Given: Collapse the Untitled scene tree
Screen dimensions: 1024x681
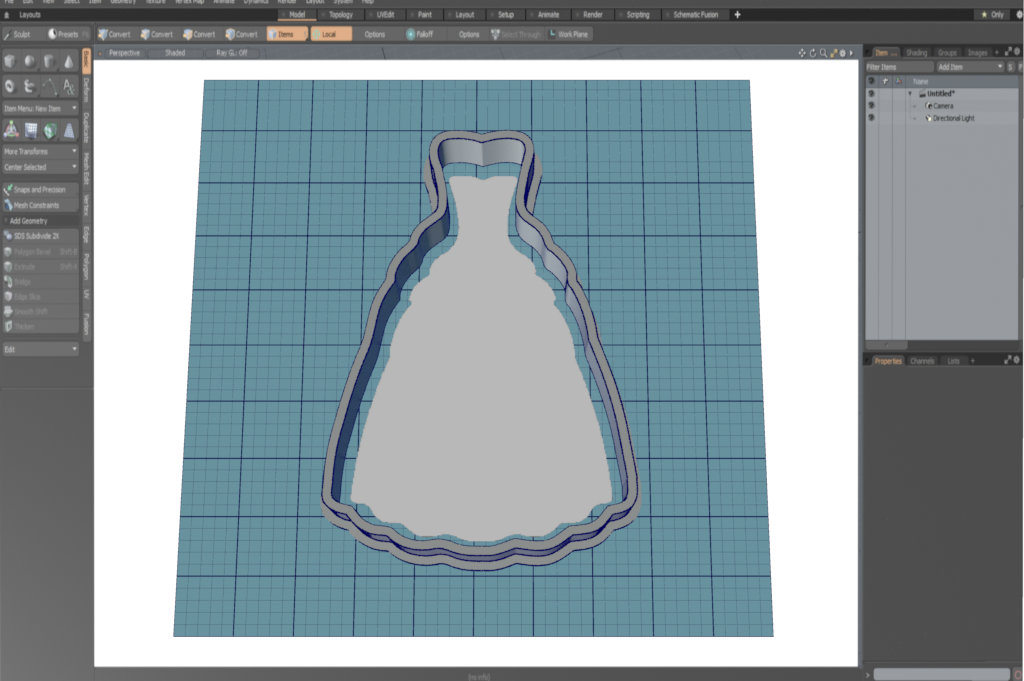Looking at the screenshot, I should [x=910, y=94].
